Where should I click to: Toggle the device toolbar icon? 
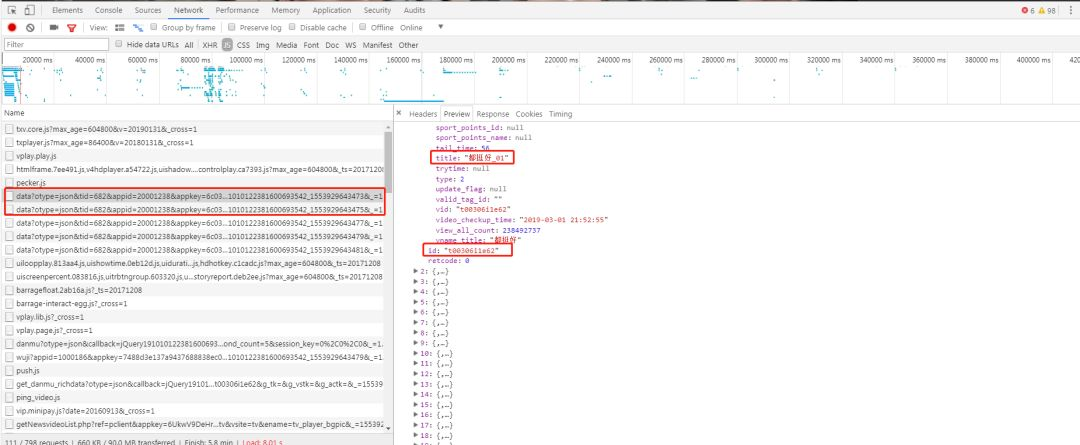(30, 10)
